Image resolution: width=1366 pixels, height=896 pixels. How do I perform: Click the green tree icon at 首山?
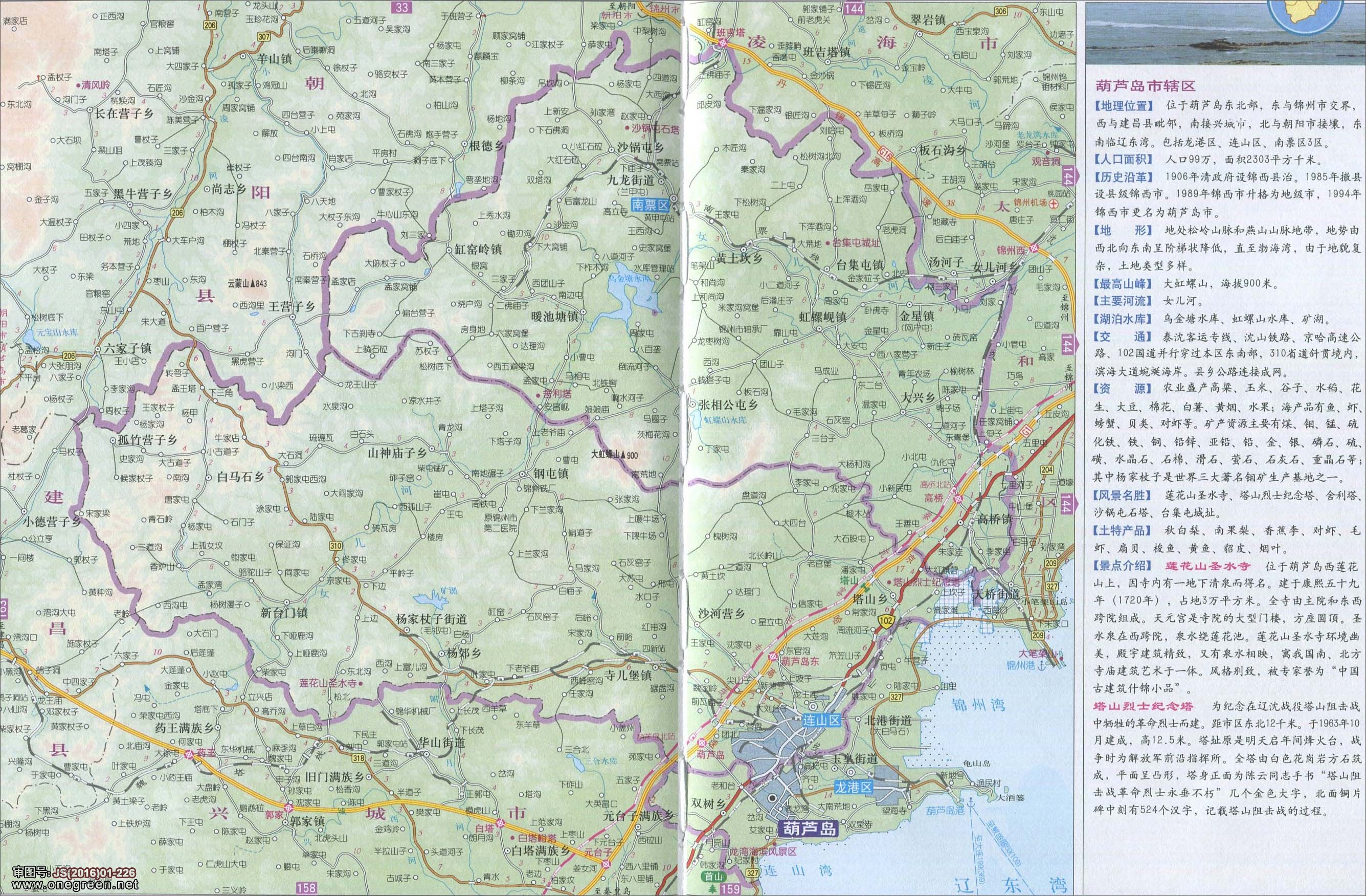coord(713,888)
